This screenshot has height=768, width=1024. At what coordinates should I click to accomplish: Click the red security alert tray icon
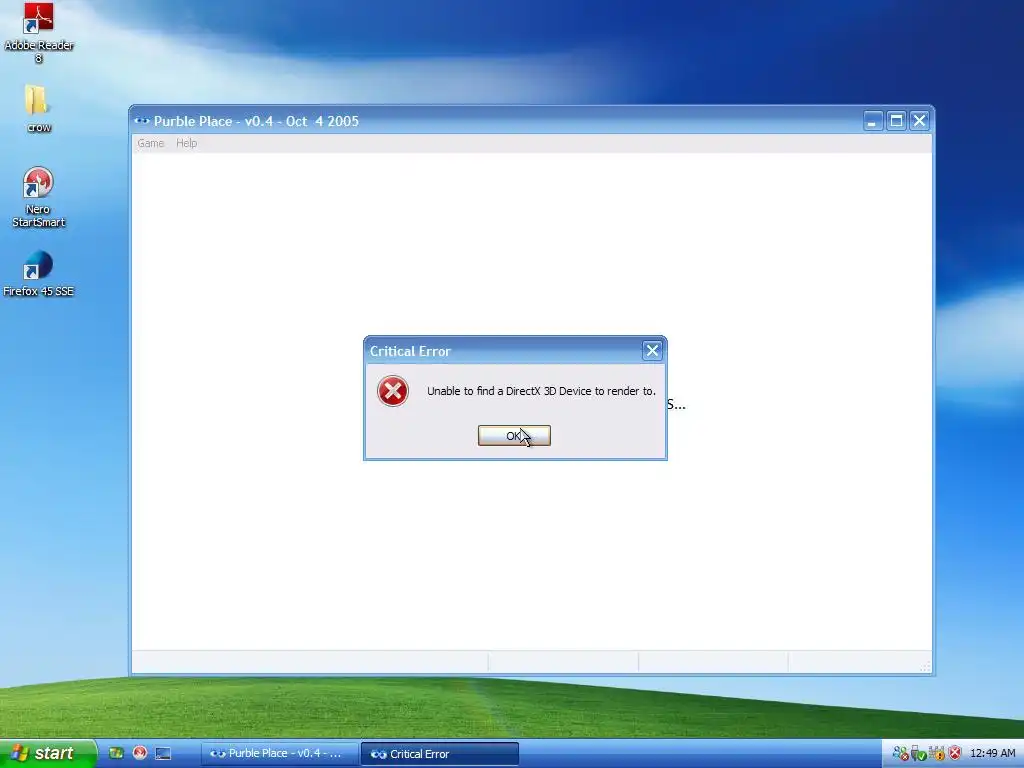[955, 754]
